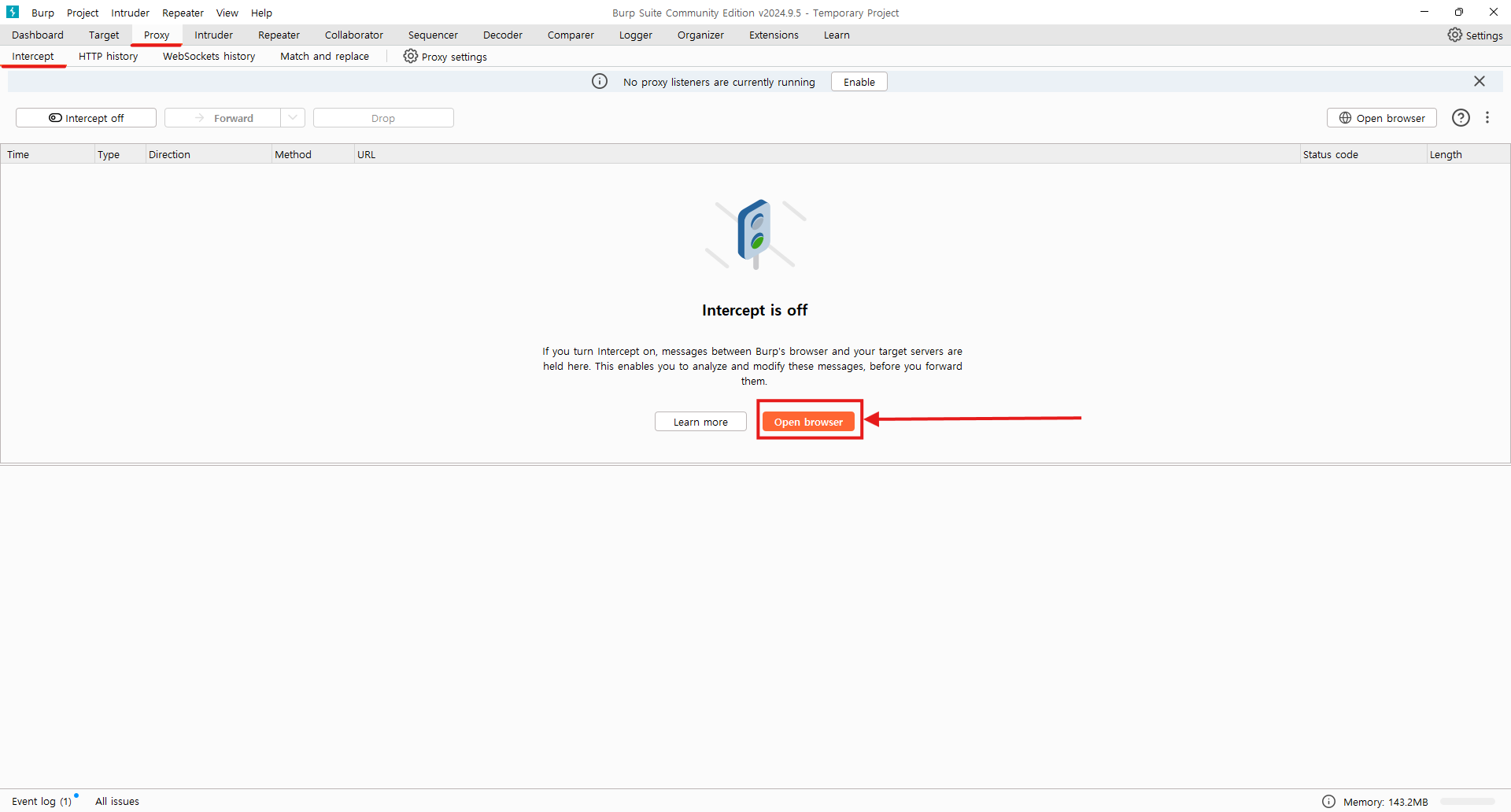Open All issues in the status bar

tap(117, 802)
